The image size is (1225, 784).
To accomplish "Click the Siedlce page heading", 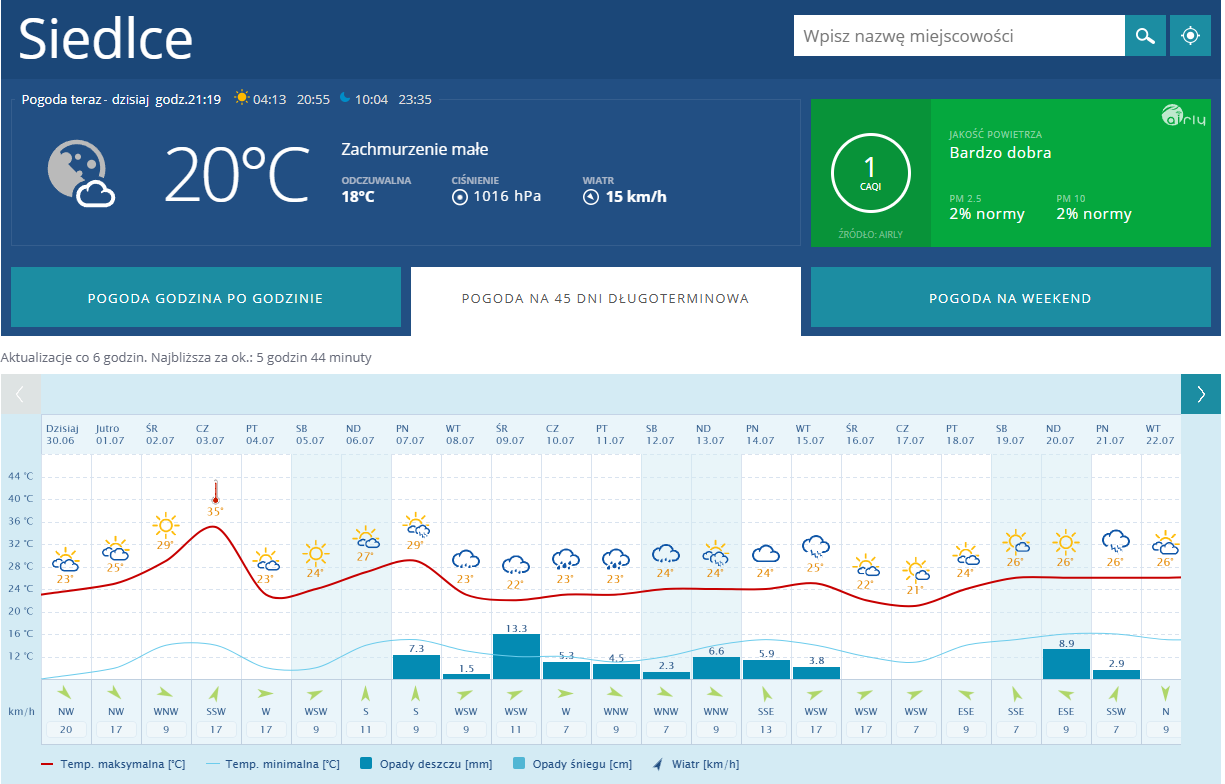I will click(x=106, y=39).
